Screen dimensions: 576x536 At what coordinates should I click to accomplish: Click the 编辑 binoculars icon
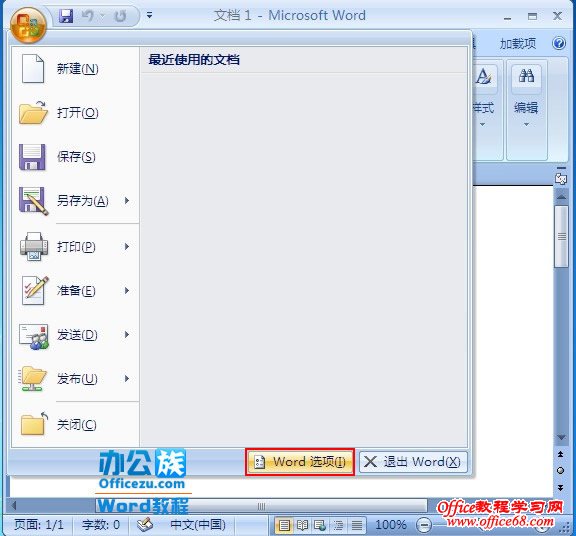tap(526, 76)
